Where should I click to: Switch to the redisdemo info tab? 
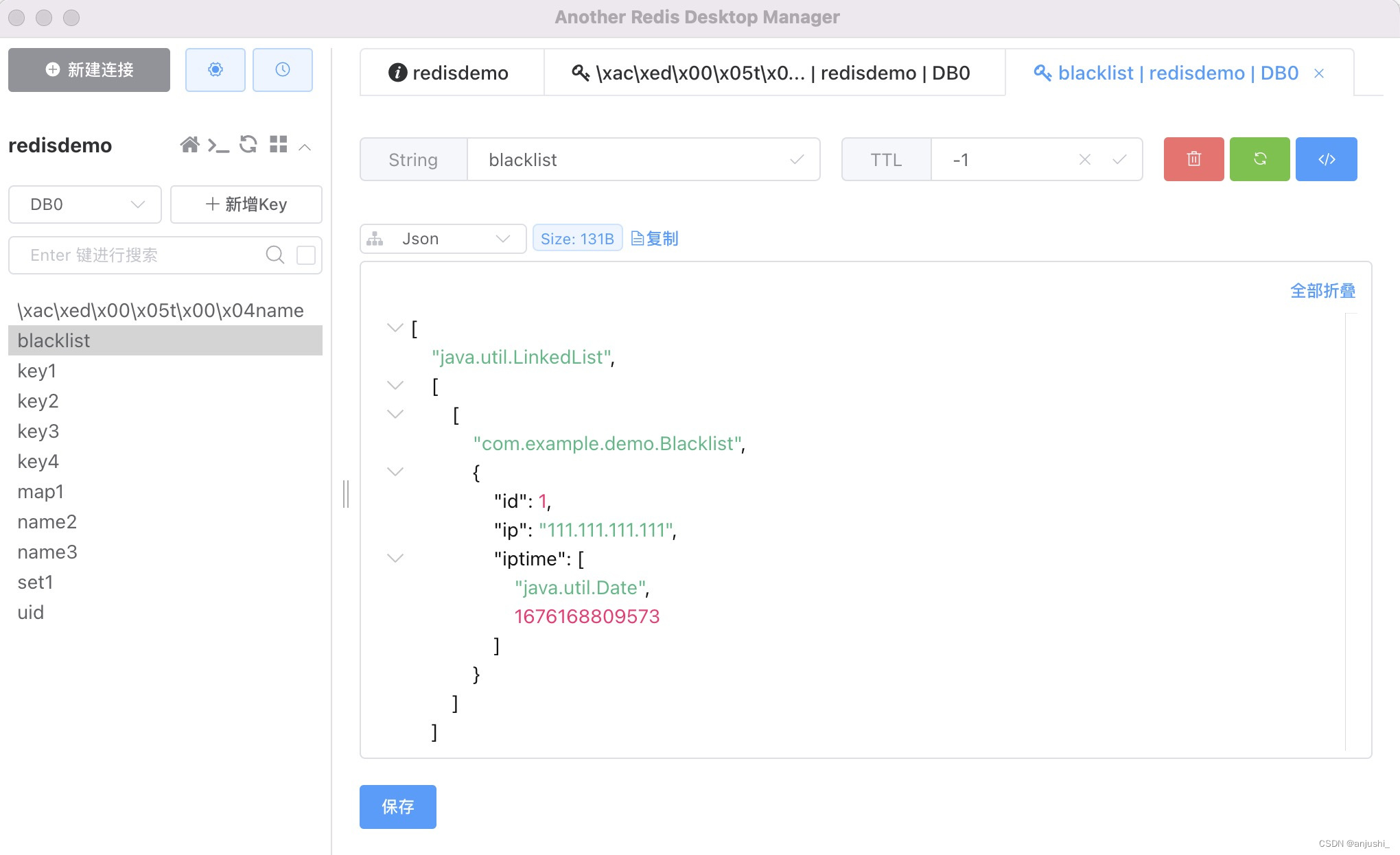pos(450,73)
